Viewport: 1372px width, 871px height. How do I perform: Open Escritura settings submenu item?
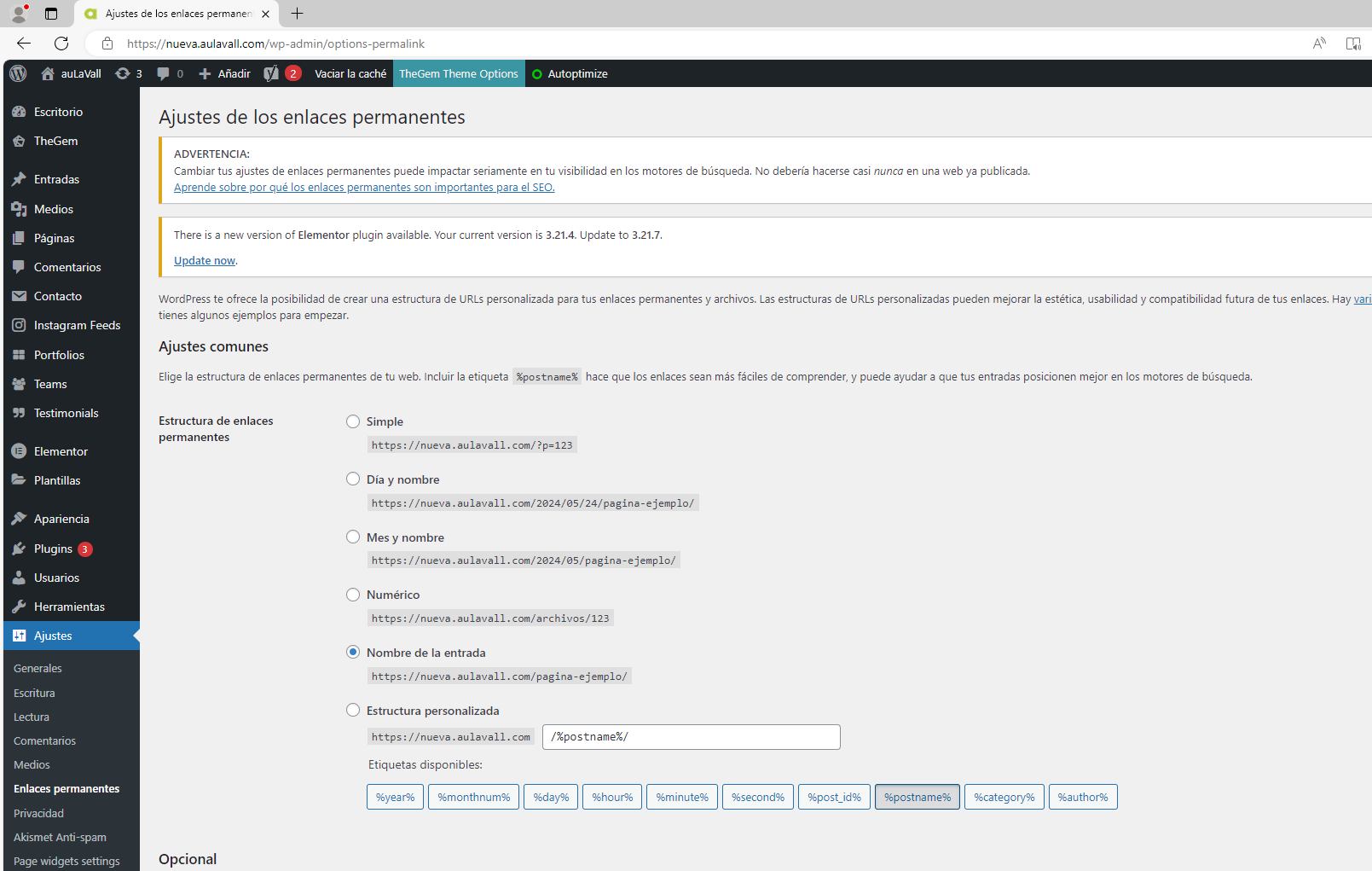(34, 693)
